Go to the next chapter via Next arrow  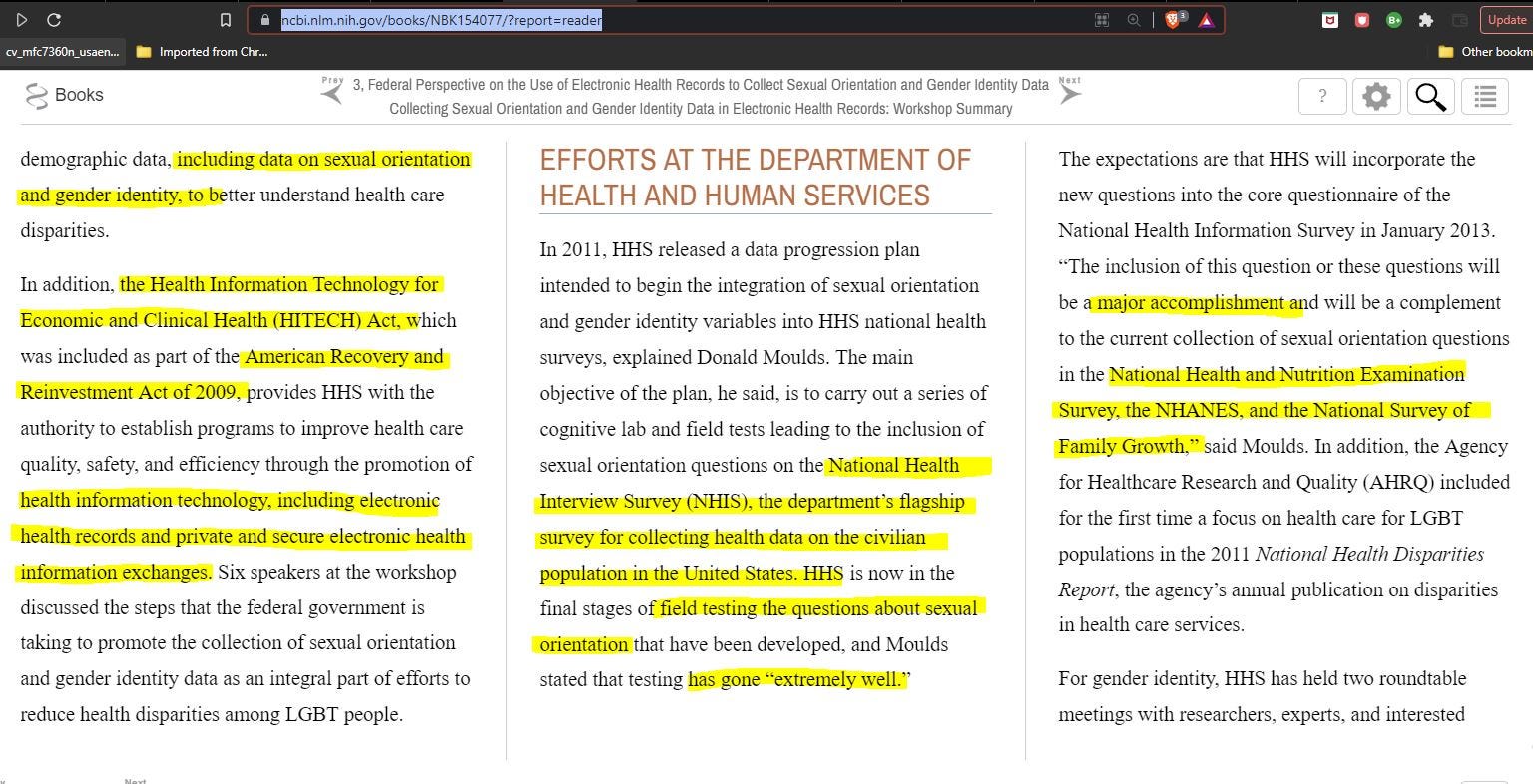(1069, 91)
